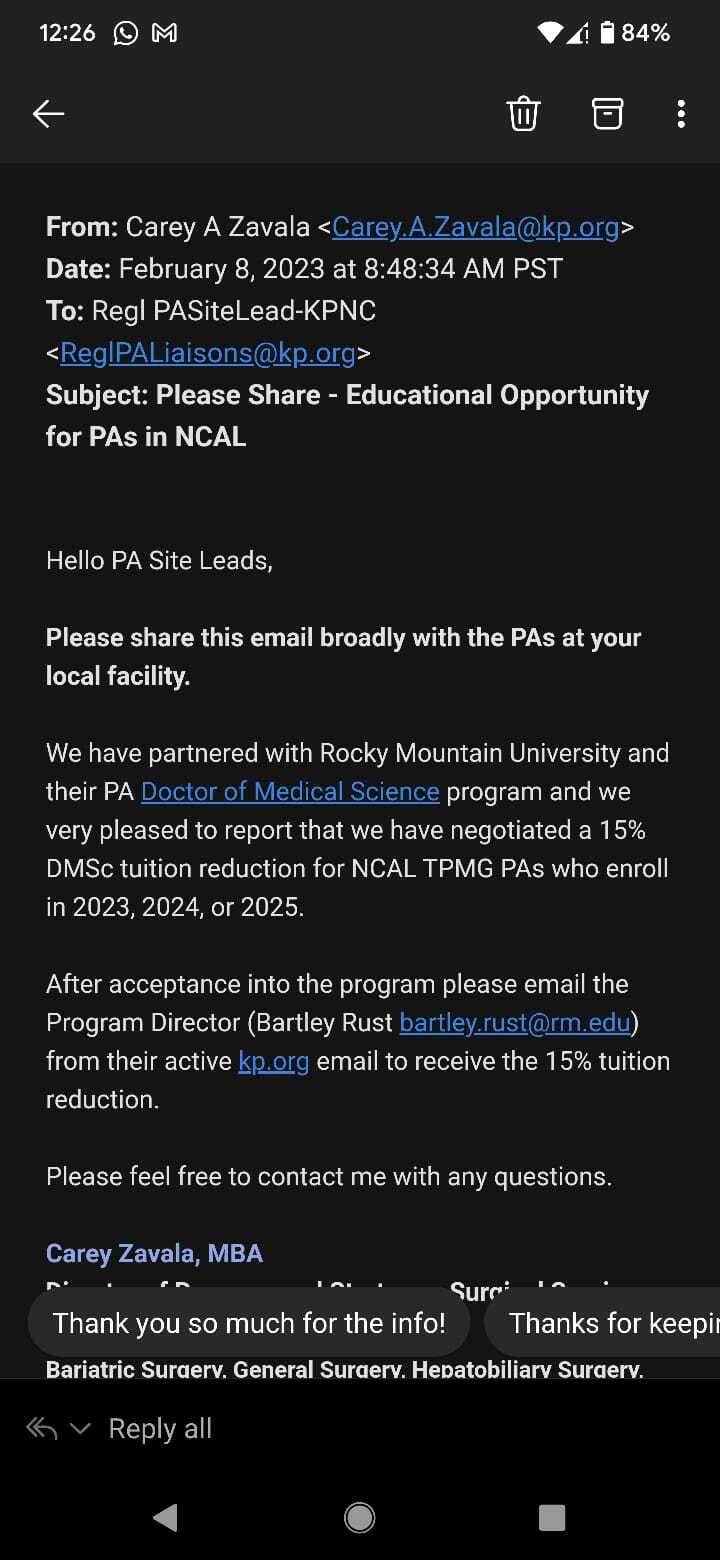Viewport: 720px width, 1560px height.
Task: Tap the ReglPALiaisons@kp.org address link
Action: tap(208, 353)
